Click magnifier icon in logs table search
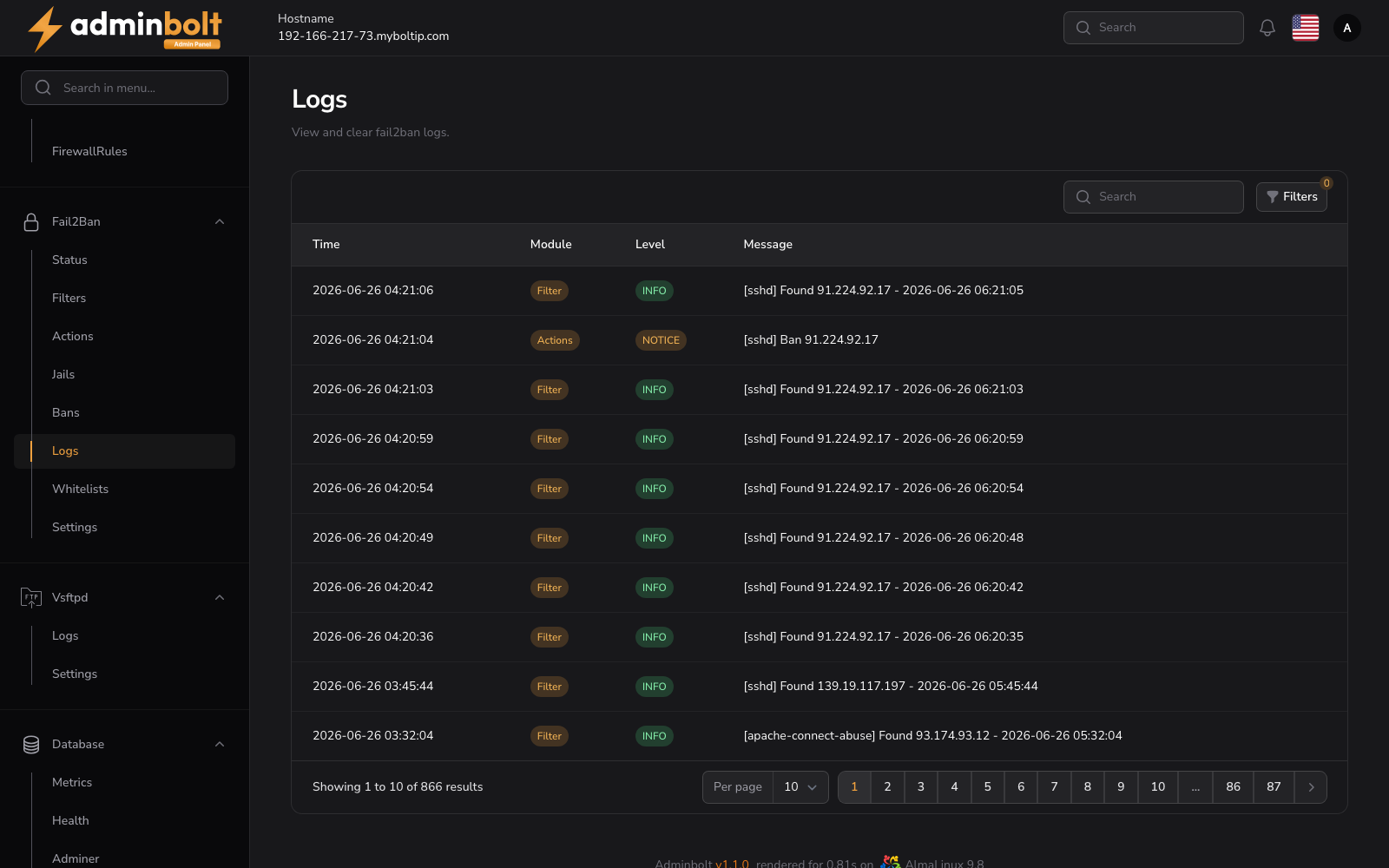Image resolution: width=1389 pixels, height=868 pixels. [x=1083, y=197]
